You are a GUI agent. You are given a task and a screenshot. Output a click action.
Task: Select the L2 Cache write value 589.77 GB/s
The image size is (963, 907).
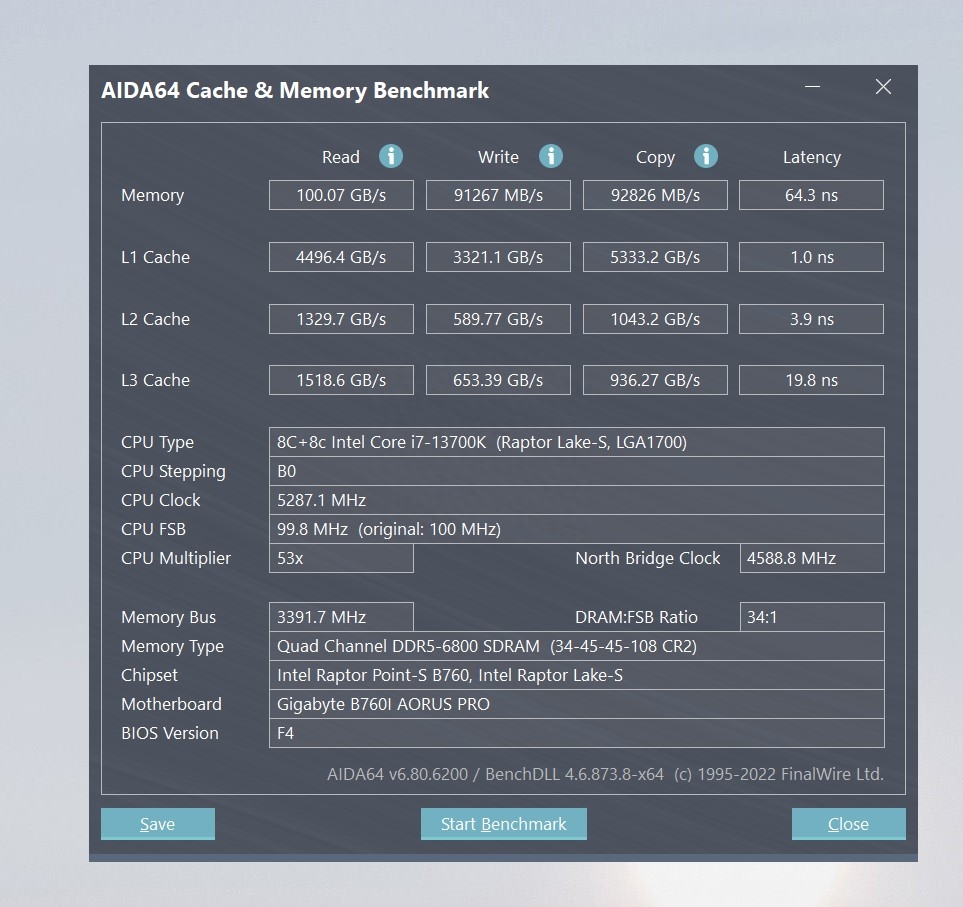498,319
